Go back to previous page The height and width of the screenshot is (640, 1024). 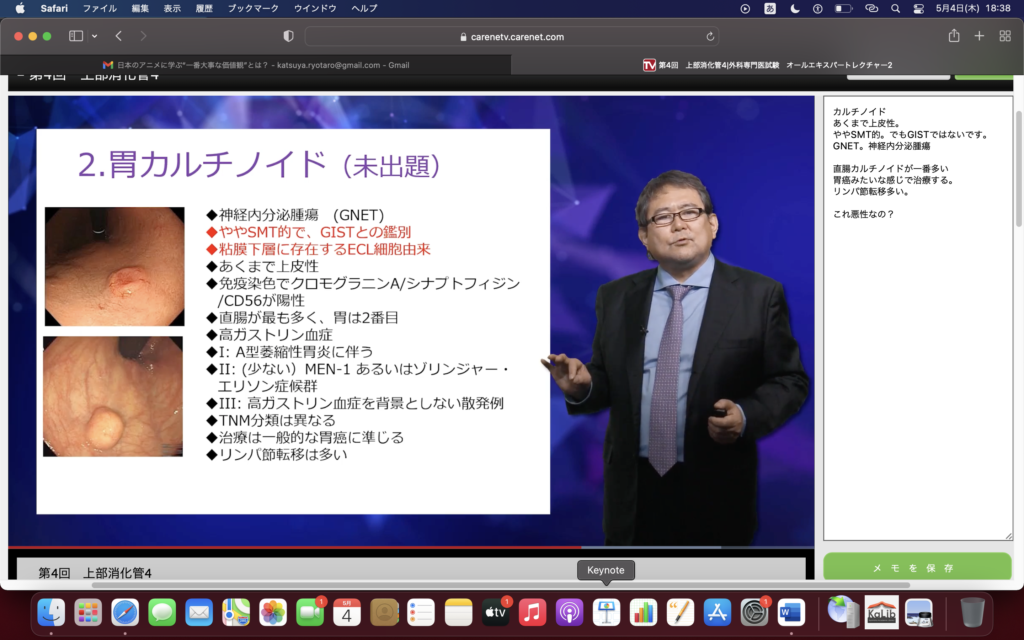coord(118,36)
